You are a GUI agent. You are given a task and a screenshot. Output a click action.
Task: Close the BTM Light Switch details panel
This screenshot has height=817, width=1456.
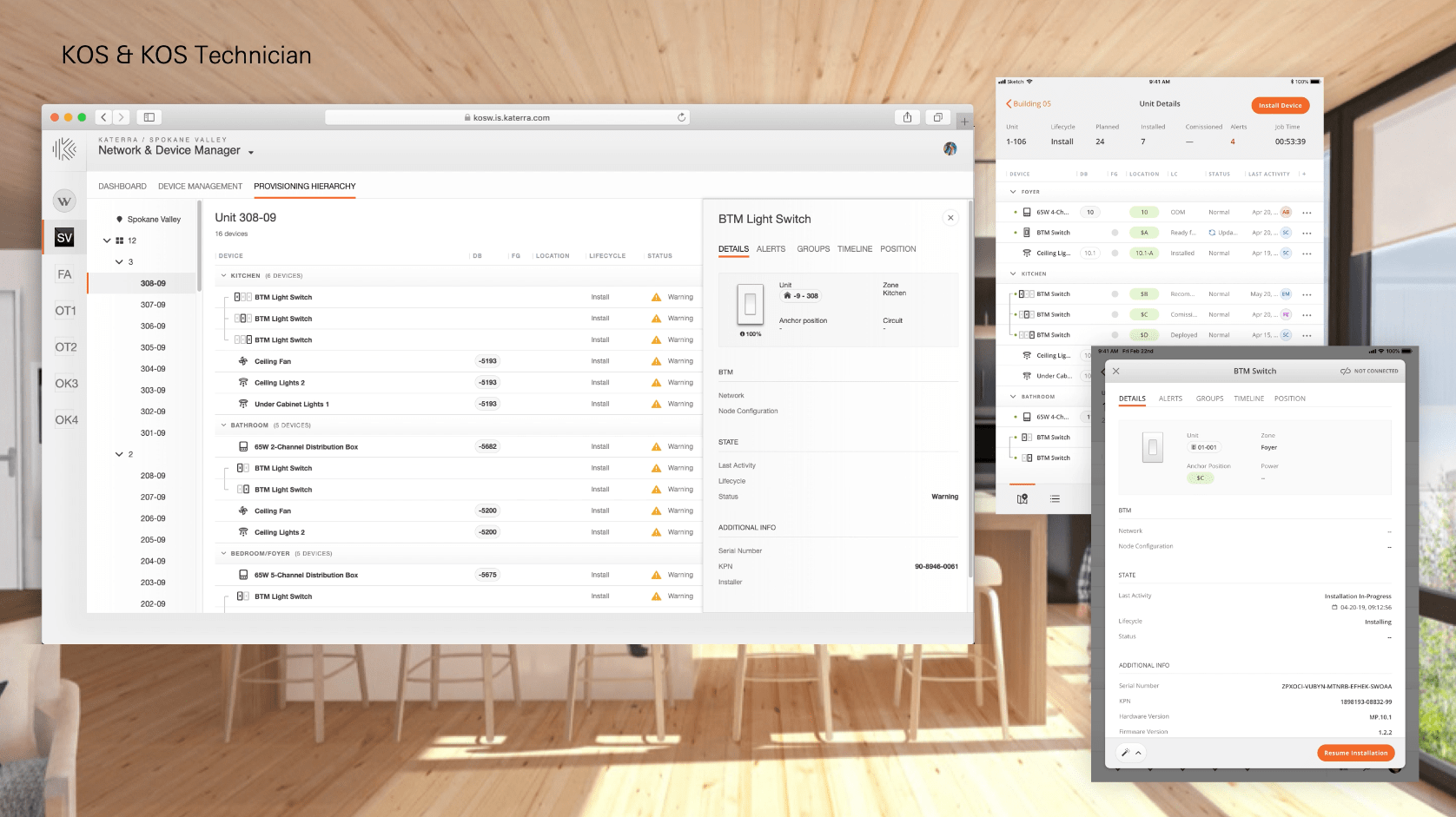(x=950, y=218)
